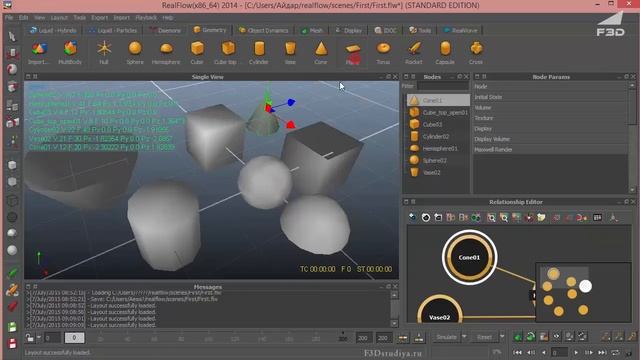The height and width of the screenshot is (360, 640).
Task: Click the timeline current frame slider handle
Action: [74, 338]
